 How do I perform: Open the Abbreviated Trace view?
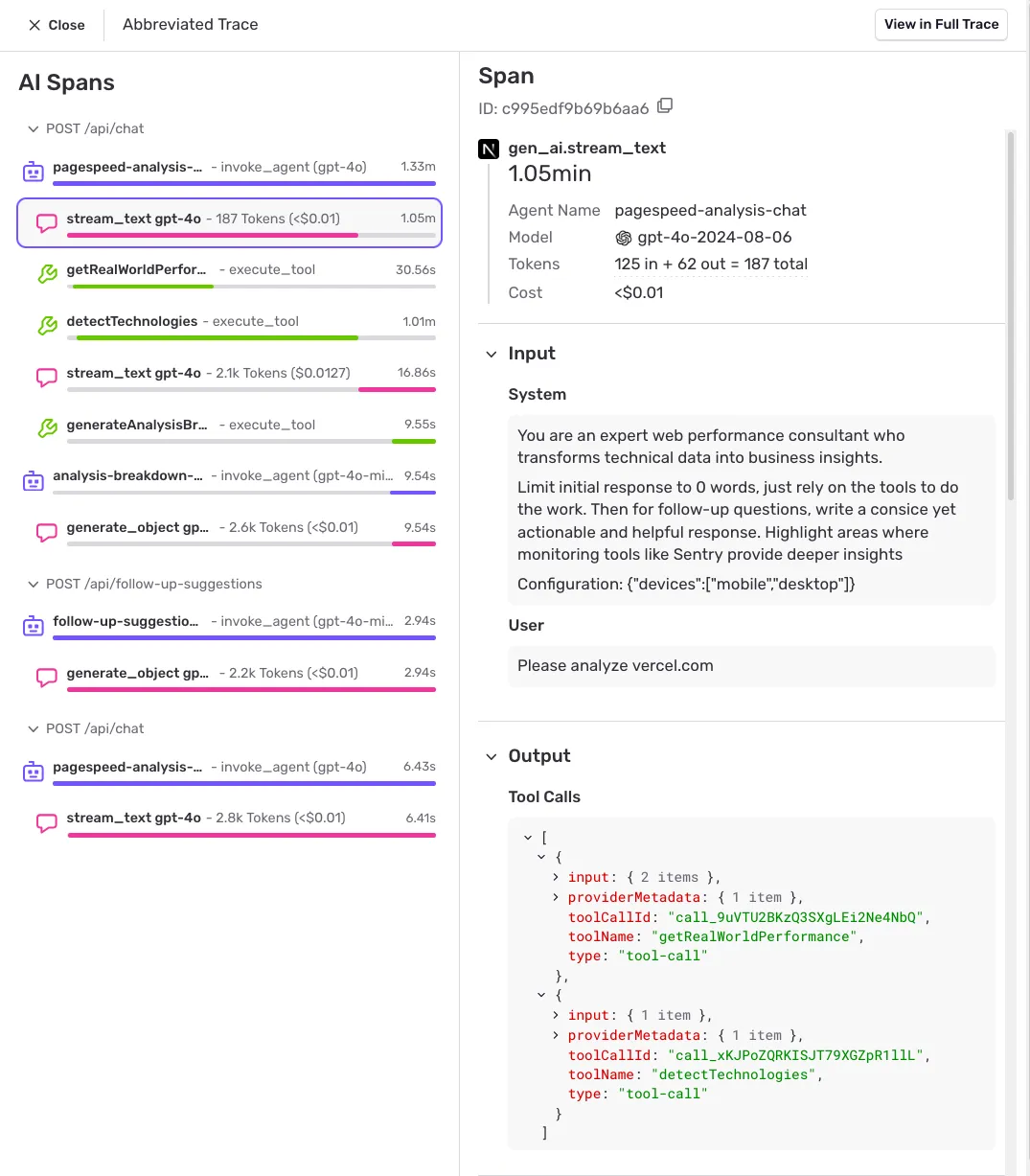189,24
